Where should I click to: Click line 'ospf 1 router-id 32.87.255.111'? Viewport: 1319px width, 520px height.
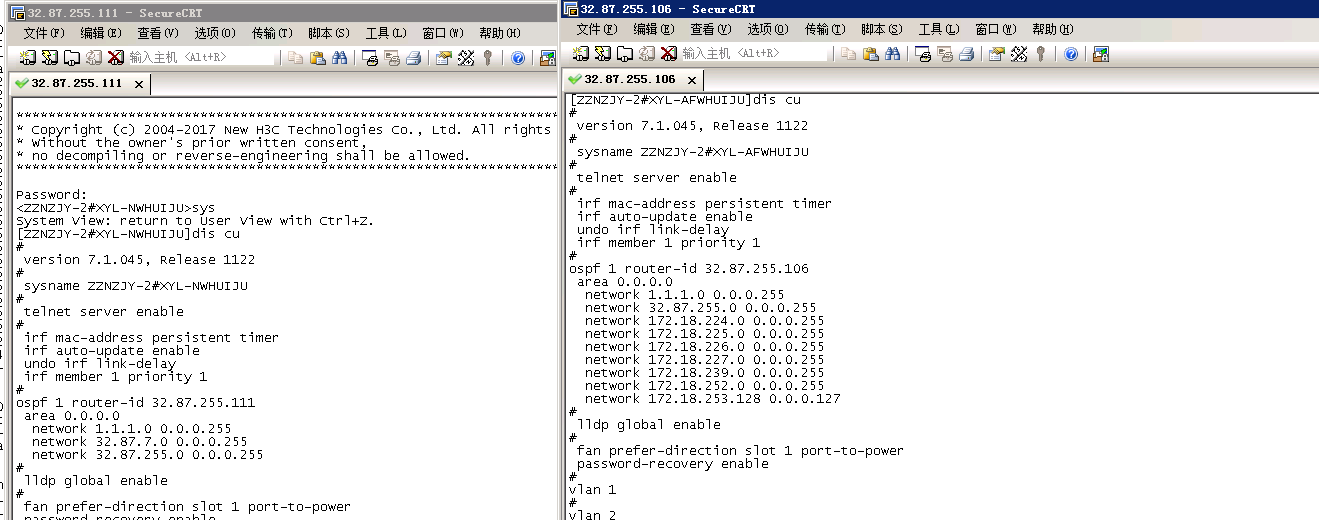pyautogui.click(x=136, y=403)
